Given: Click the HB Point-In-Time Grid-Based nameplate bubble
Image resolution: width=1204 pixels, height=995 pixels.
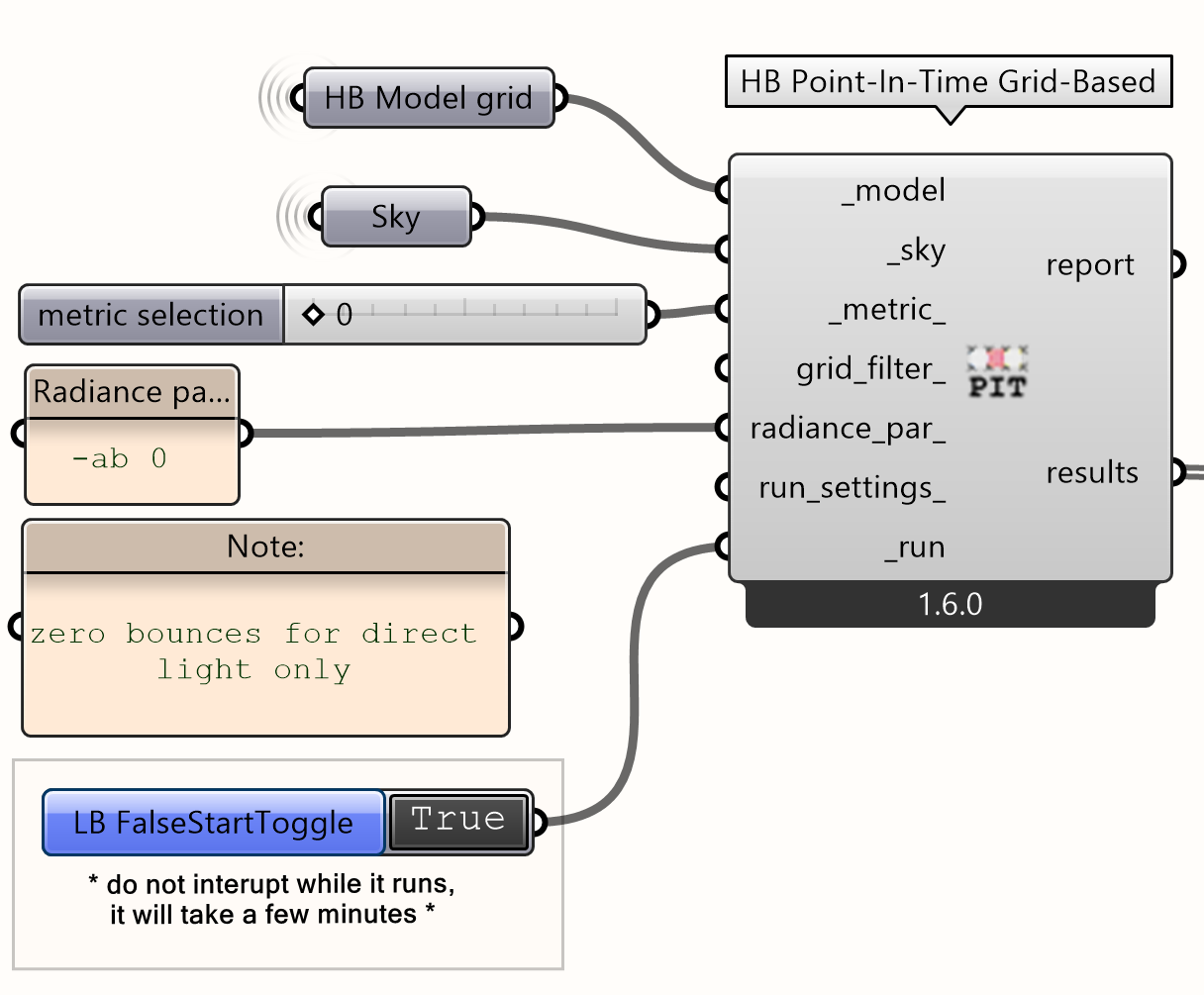Looking at the screenshot, I should point(948,81).
